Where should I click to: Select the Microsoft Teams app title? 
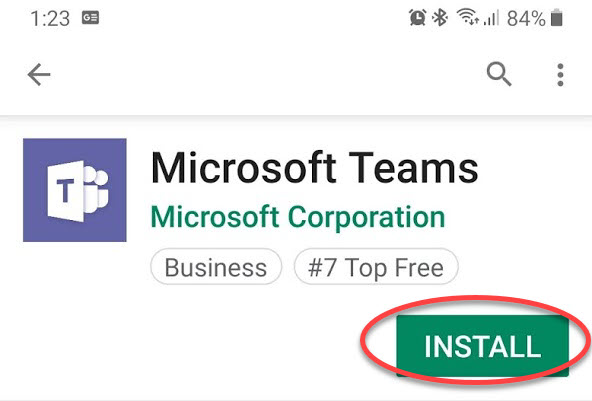click(x=314, y=167)
